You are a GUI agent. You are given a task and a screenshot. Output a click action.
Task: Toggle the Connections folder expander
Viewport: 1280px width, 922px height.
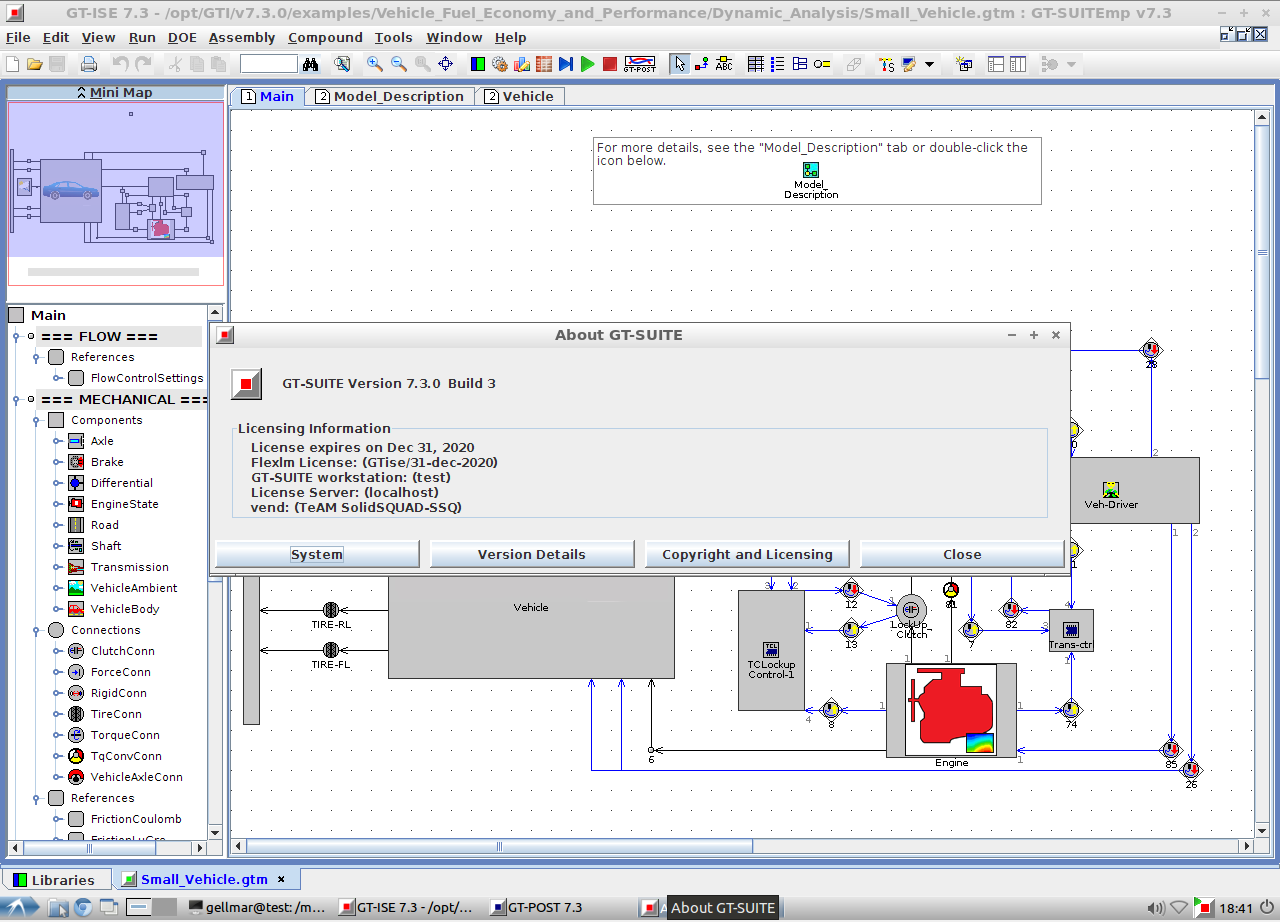coord(36,630)
